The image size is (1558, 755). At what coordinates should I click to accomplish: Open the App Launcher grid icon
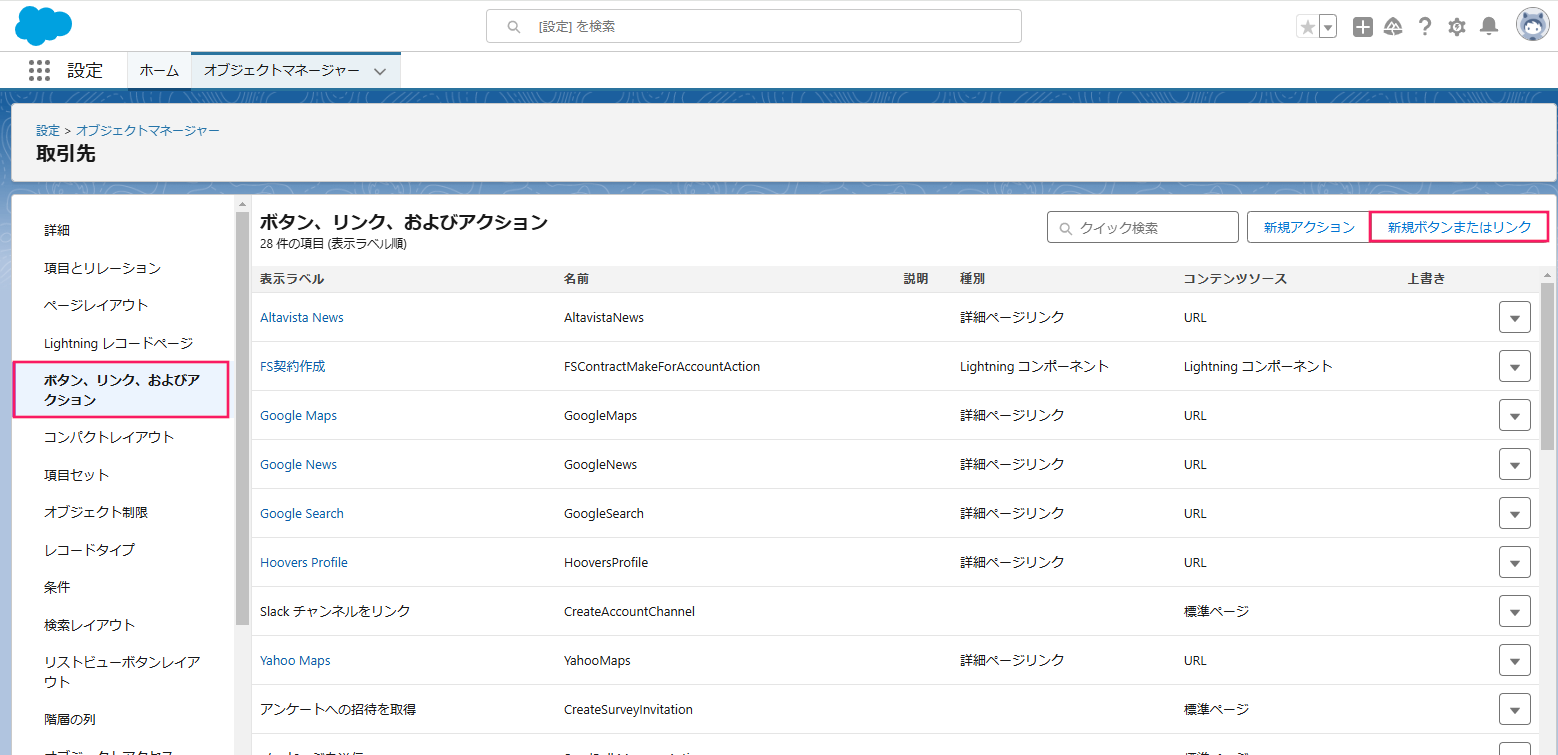[x=39, y=70]
